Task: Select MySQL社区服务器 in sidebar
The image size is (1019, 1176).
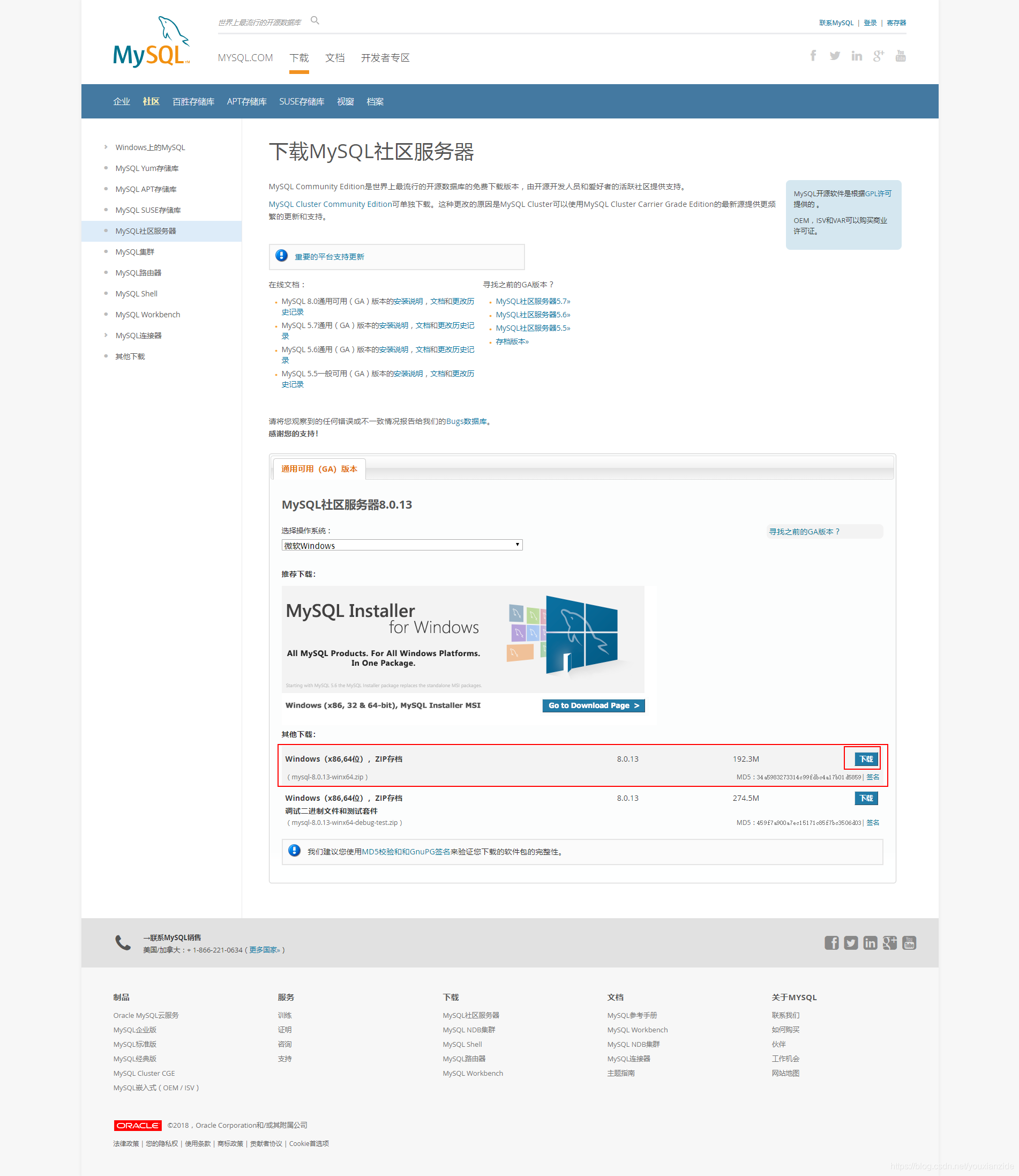Action: 146,231
